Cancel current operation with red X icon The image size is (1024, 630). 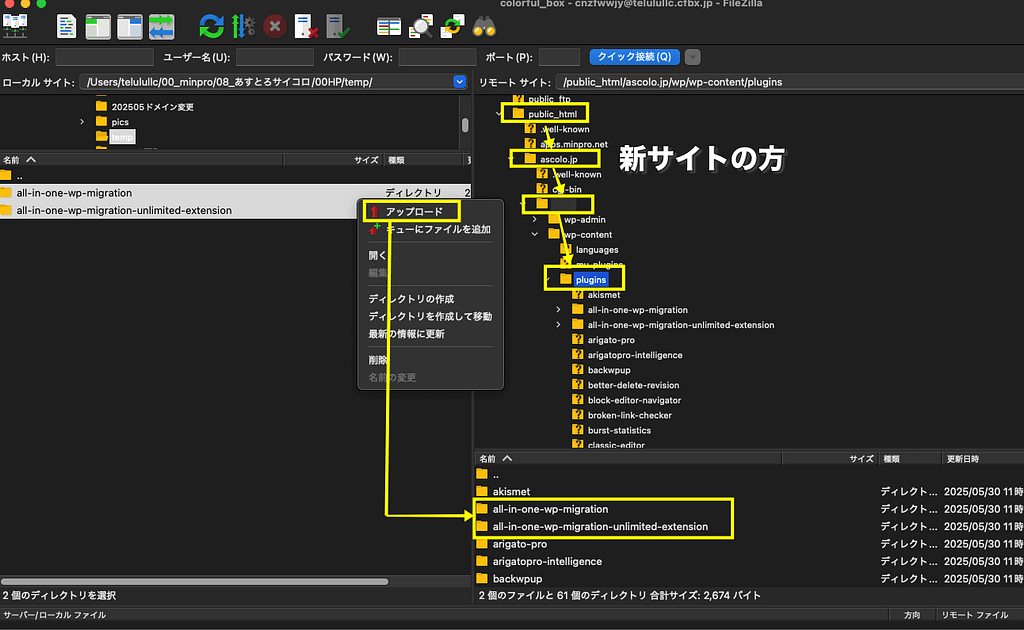click(x=274, y=26)
